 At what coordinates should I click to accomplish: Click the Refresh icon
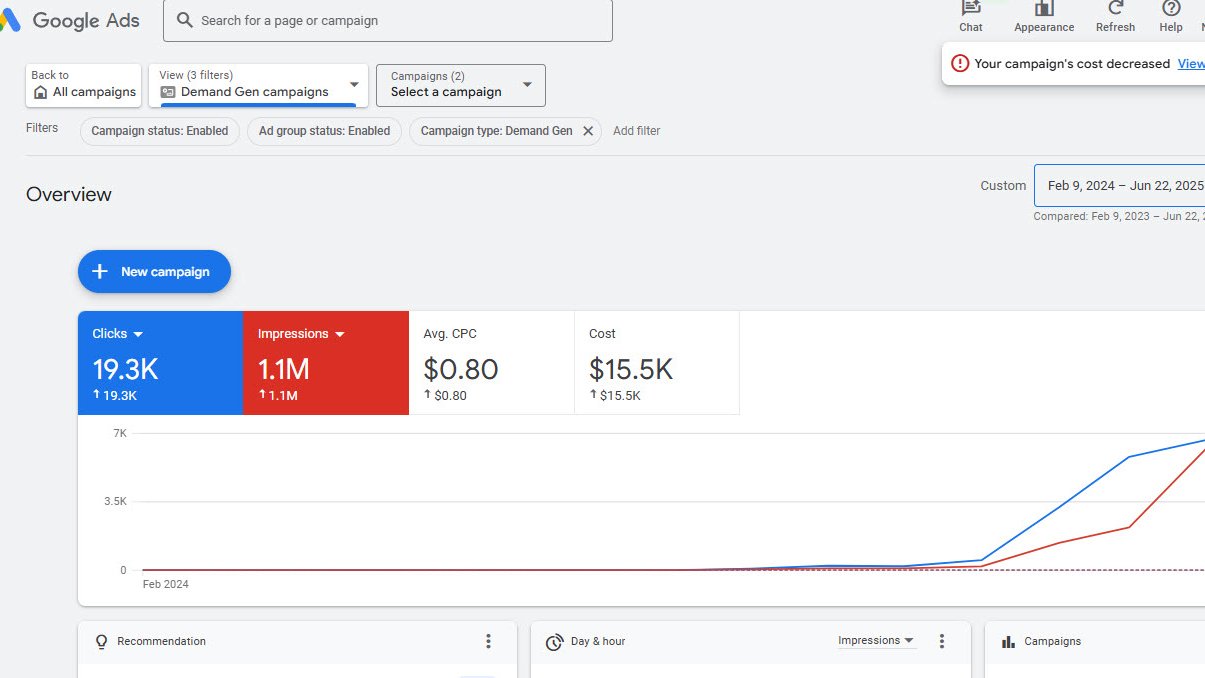click(1115, 8)
